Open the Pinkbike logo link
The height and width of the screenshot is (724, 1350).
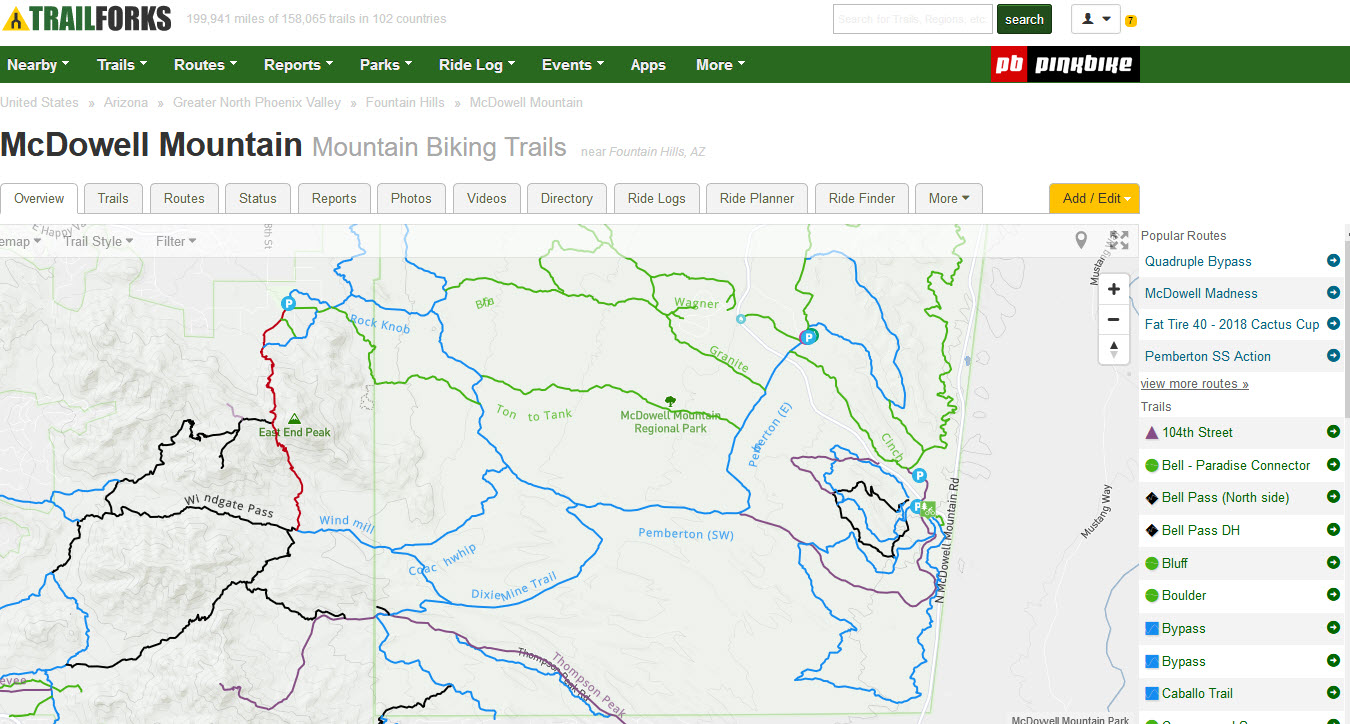tap(1065, 64)
